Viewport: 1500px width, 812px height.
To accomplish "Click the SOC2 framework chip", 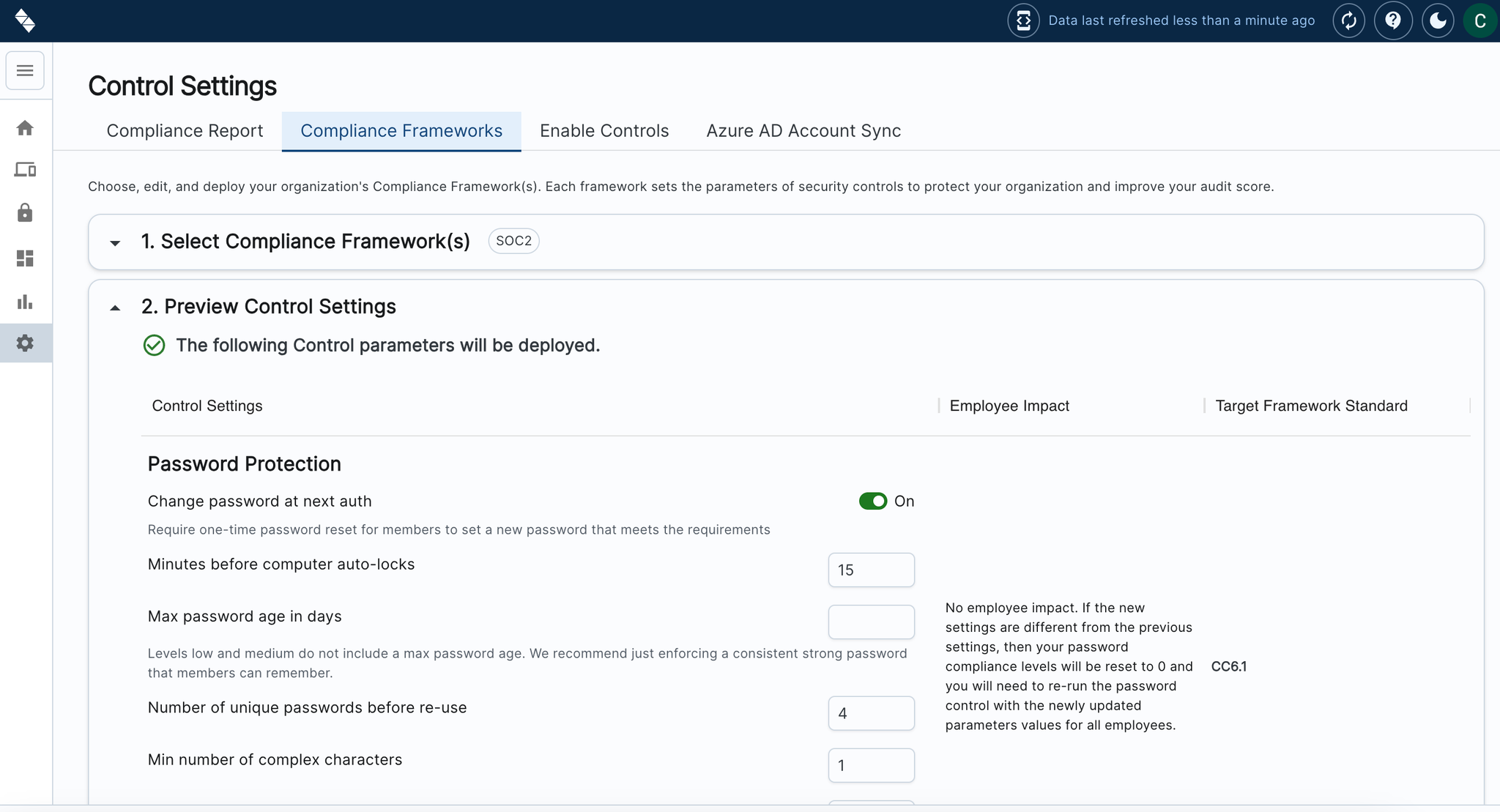I will pos(513,241).
